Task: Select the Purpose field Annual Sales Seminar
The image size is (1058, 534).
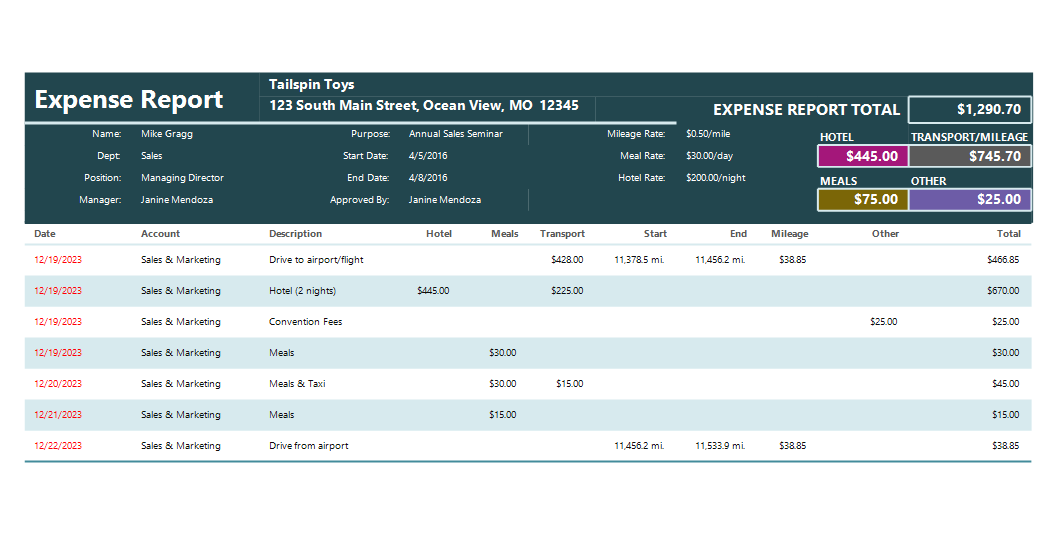Action: pyautogui.click(x=455, y=134)
